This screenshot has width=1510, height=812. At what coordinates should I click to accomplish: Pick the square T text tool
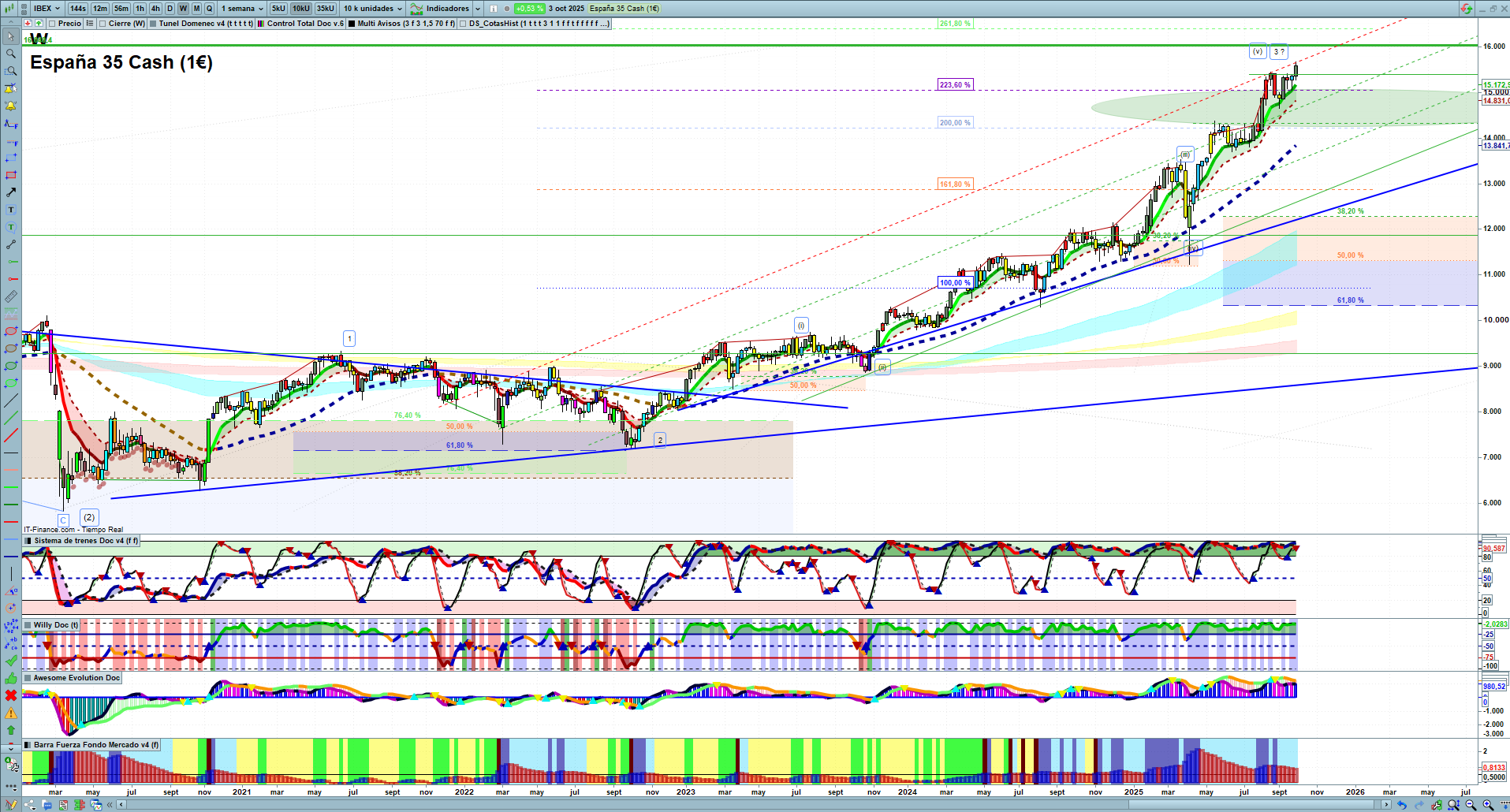tap(11, 210)
